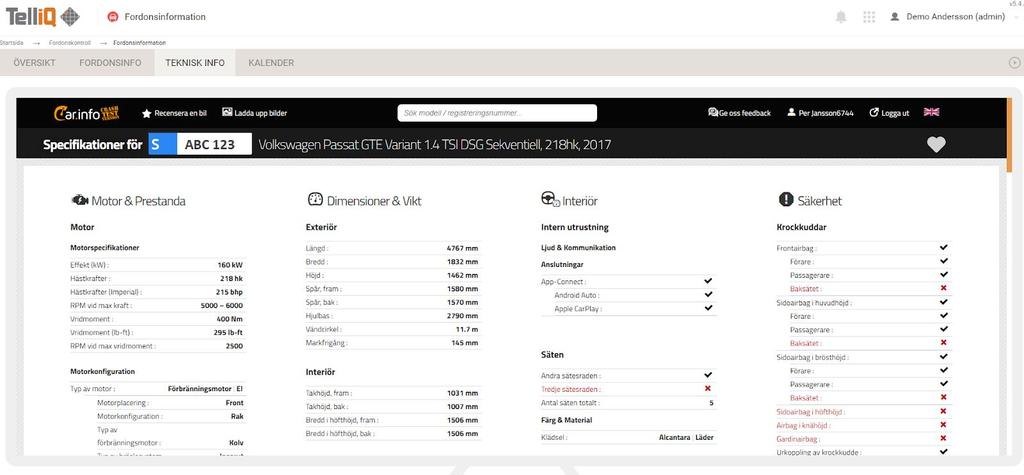Favorite the vehicle with the heart icon

coord(936,144)
